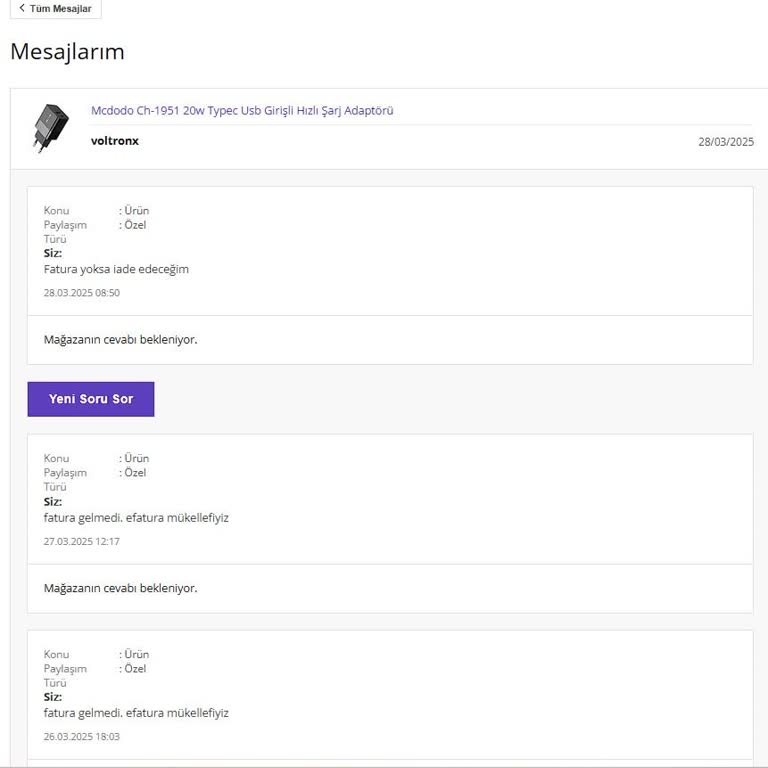Select the "fatura gelmedi" message dated 27.03.2025
Screen dimensions: 768x768
point(136,518)
